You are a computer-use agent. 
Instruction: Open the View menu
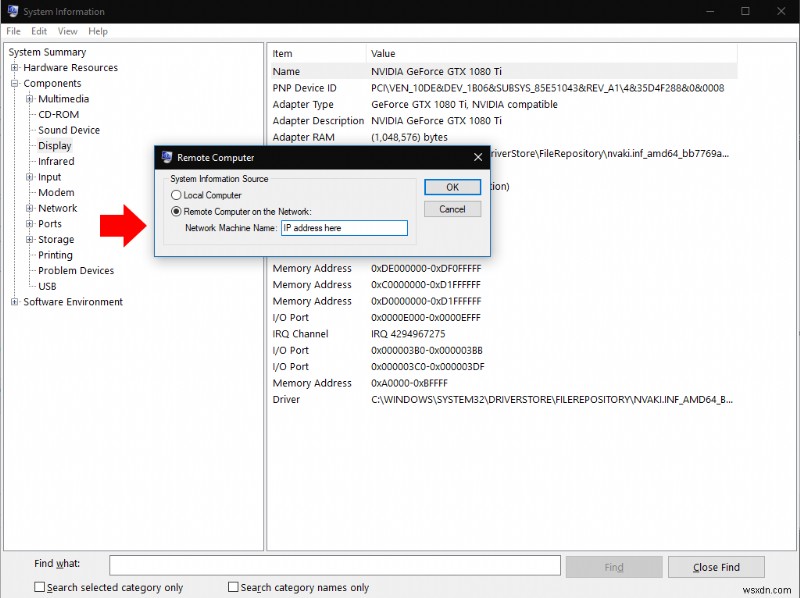[67, 31]
